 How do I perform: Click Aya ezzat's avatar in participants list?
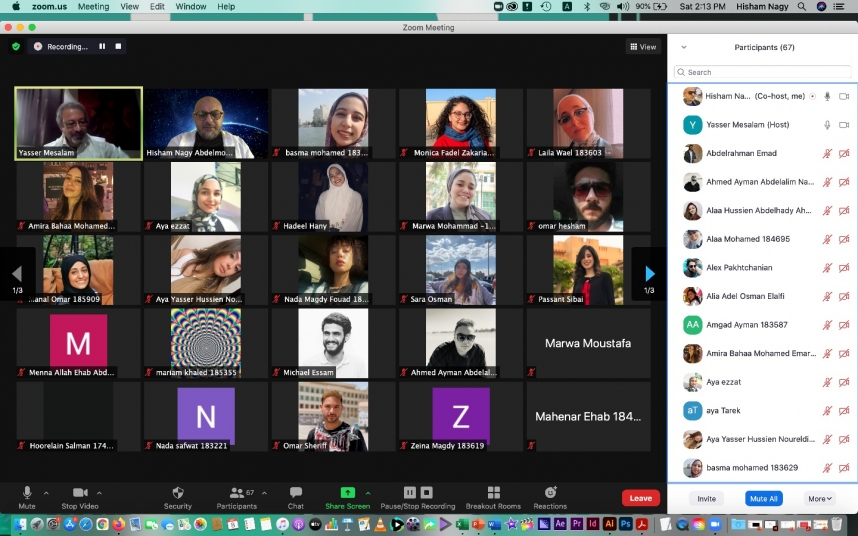click(692, 382)
